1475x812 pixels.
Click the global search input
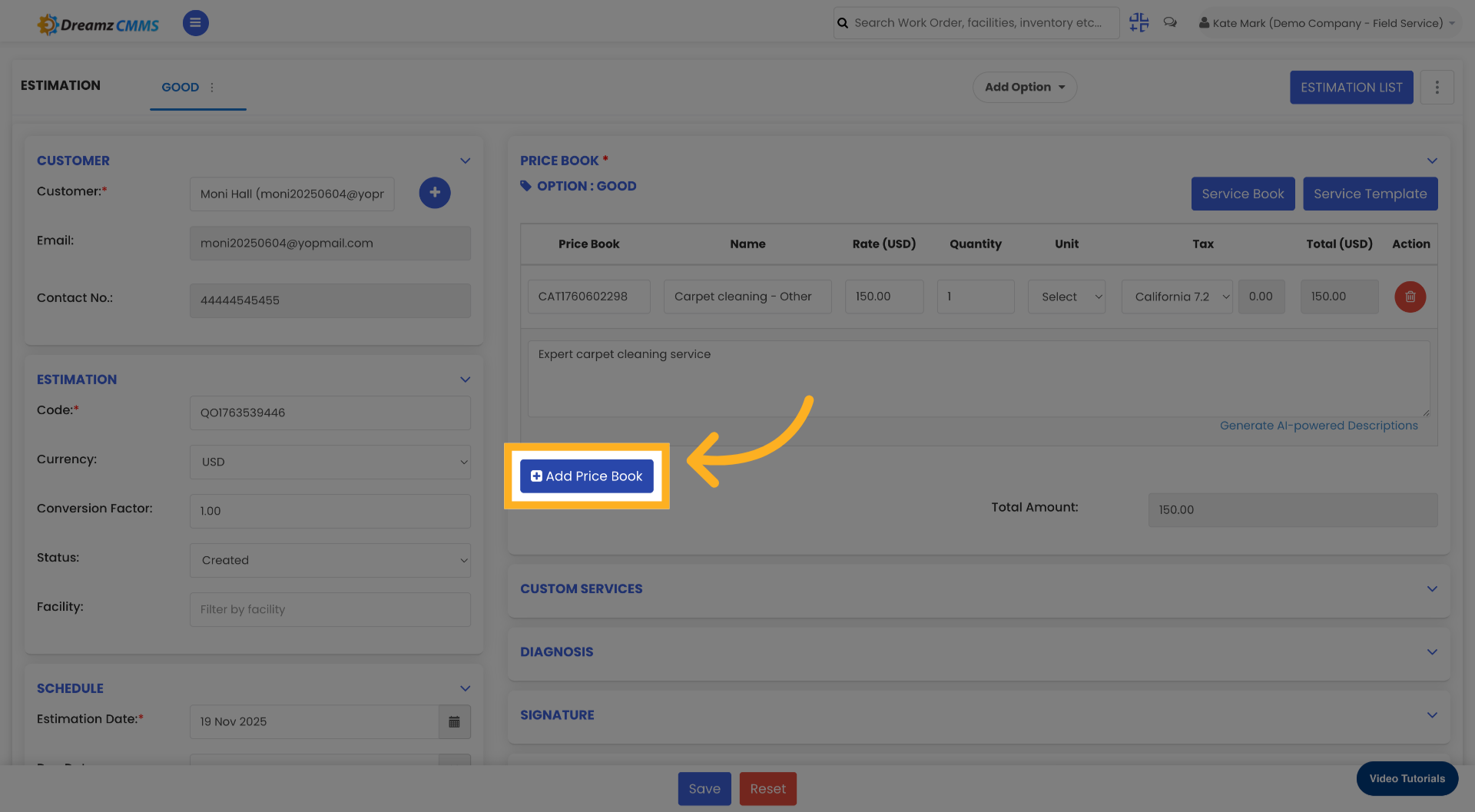[977, 23]
